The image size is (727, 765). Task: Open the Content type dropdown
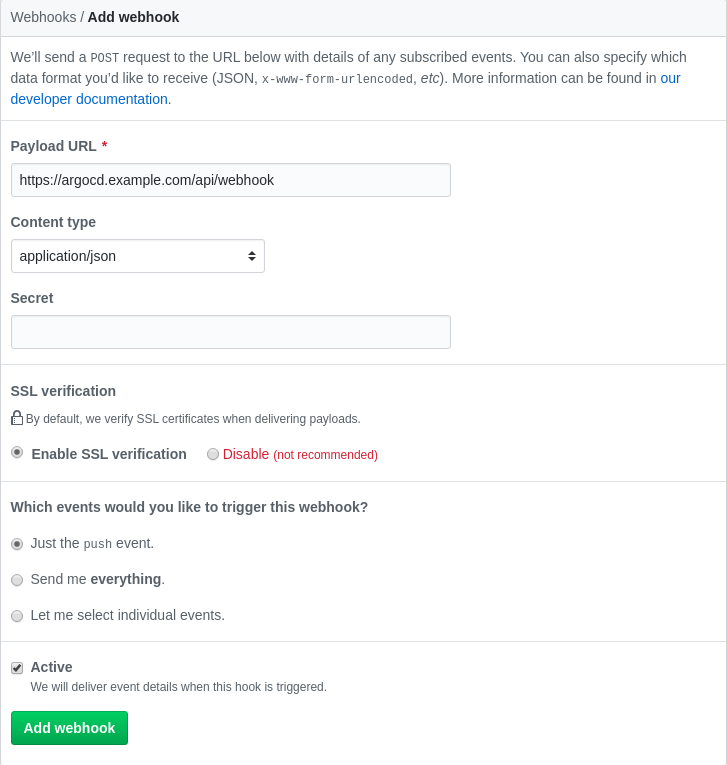pyautogui.click(x=138, y=256)
